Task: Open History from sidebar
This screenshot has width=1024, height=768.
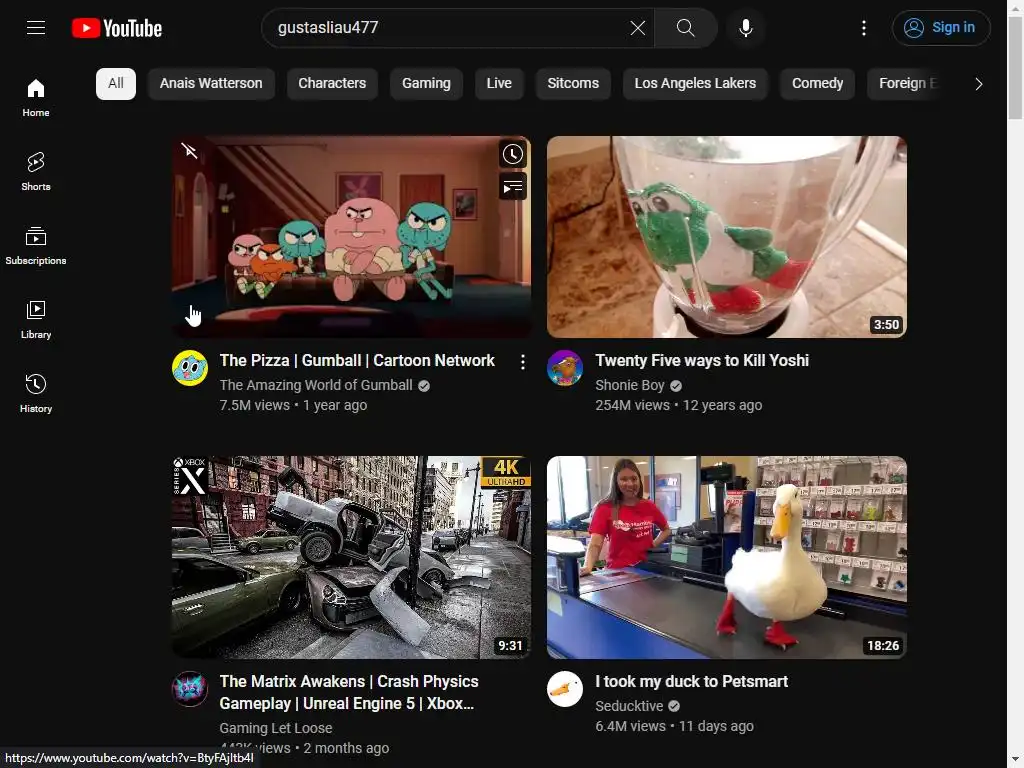Action: coord(36,393)
